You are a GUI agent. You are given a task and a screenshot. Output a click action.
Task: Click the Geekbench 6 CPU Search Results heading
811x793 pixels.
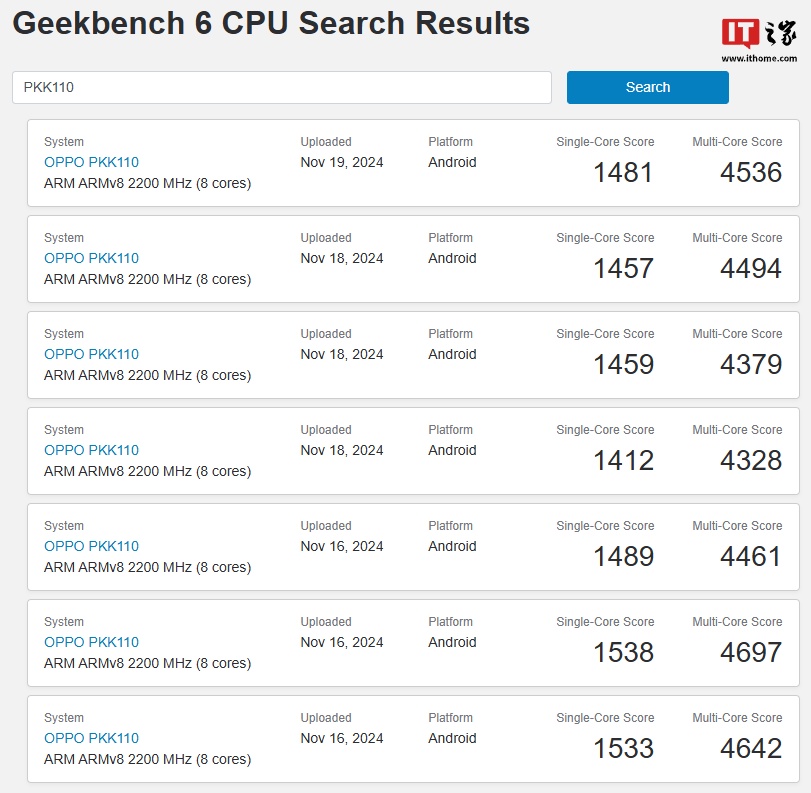[x=271, y=23]
